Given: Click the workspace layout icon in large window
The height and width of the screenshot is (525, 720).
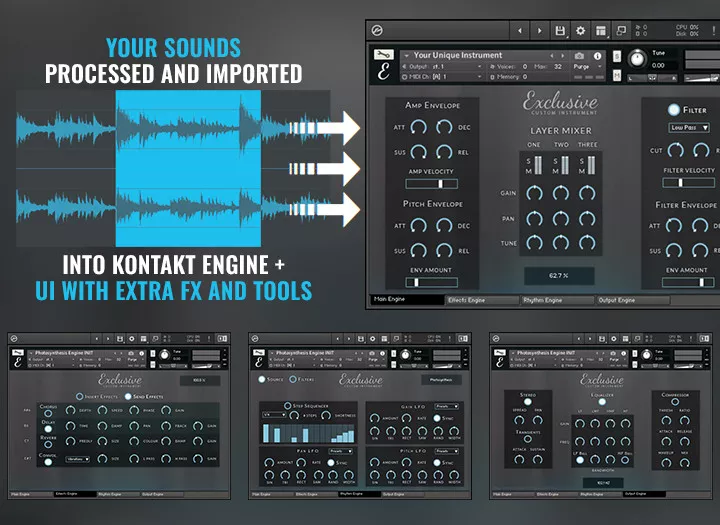Looking at the screenshot, I should (x=601, y=31).
